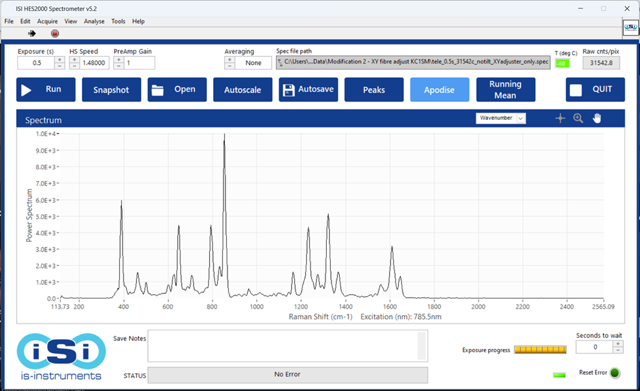Image resolution: width=640 pixels, height=391 pixels.
Task: Select the zoom magnifier graph tool
Action: [578, 118]
